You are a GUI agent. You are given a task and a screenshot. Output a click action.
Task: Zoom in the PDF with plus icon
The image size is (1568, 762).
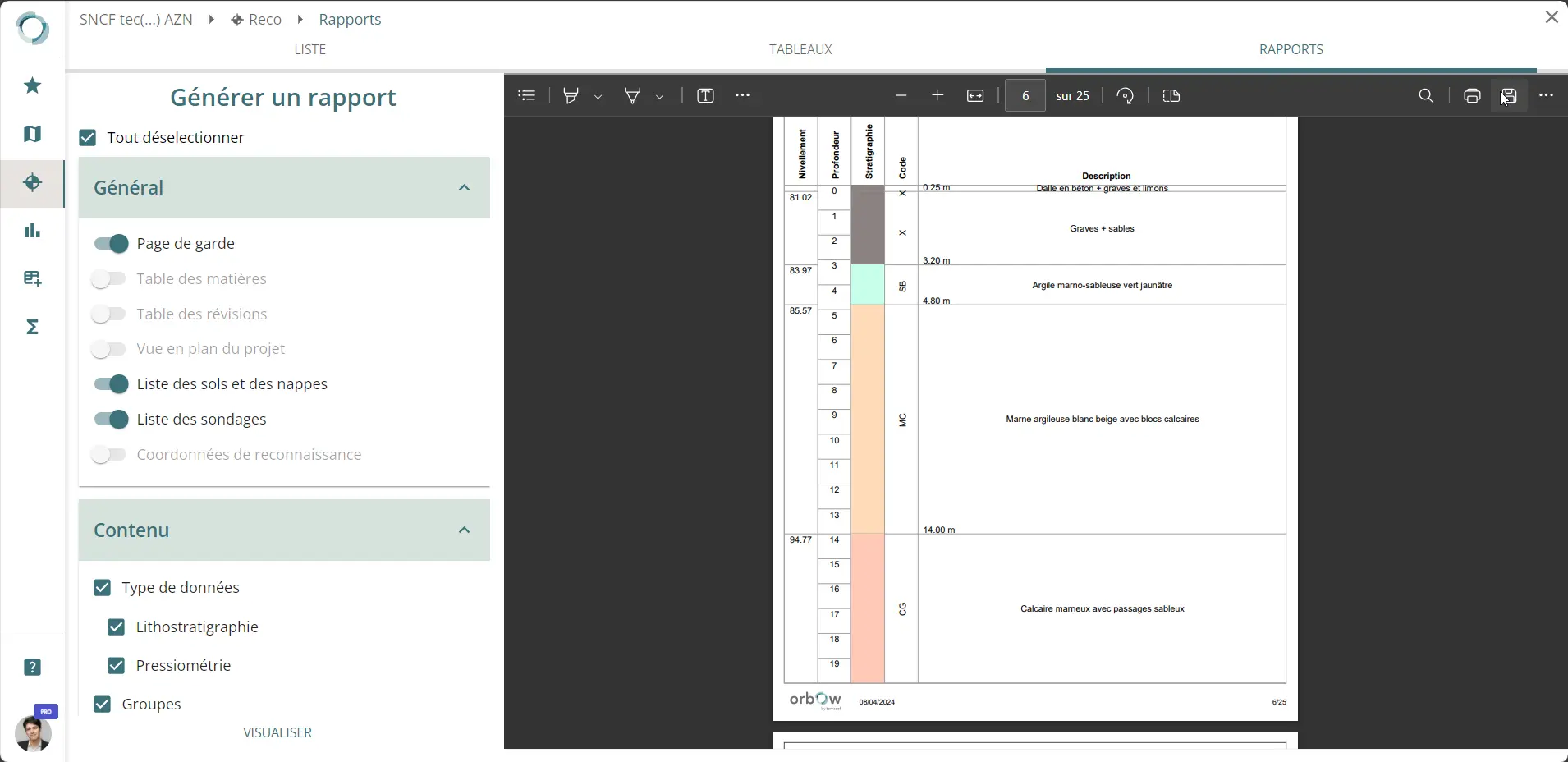(x=938, y=96)
